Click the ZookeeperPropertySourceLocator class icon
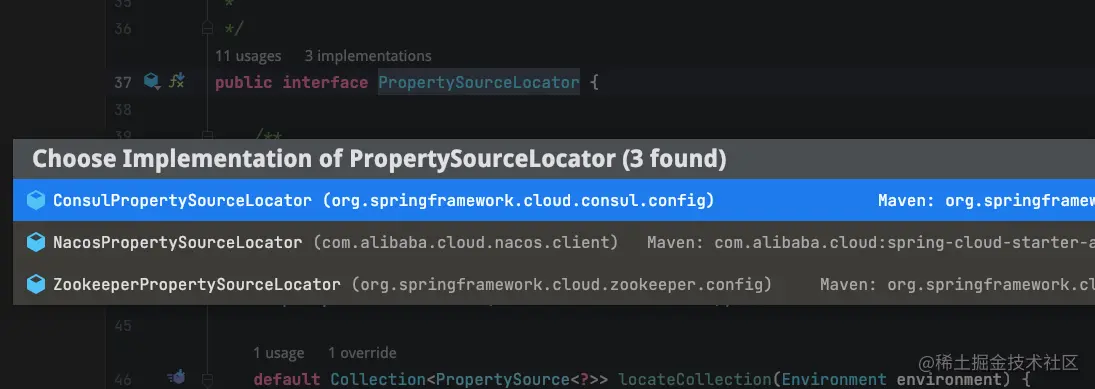1095x389 pixels. pyautogui.click(x=36, y=284)
